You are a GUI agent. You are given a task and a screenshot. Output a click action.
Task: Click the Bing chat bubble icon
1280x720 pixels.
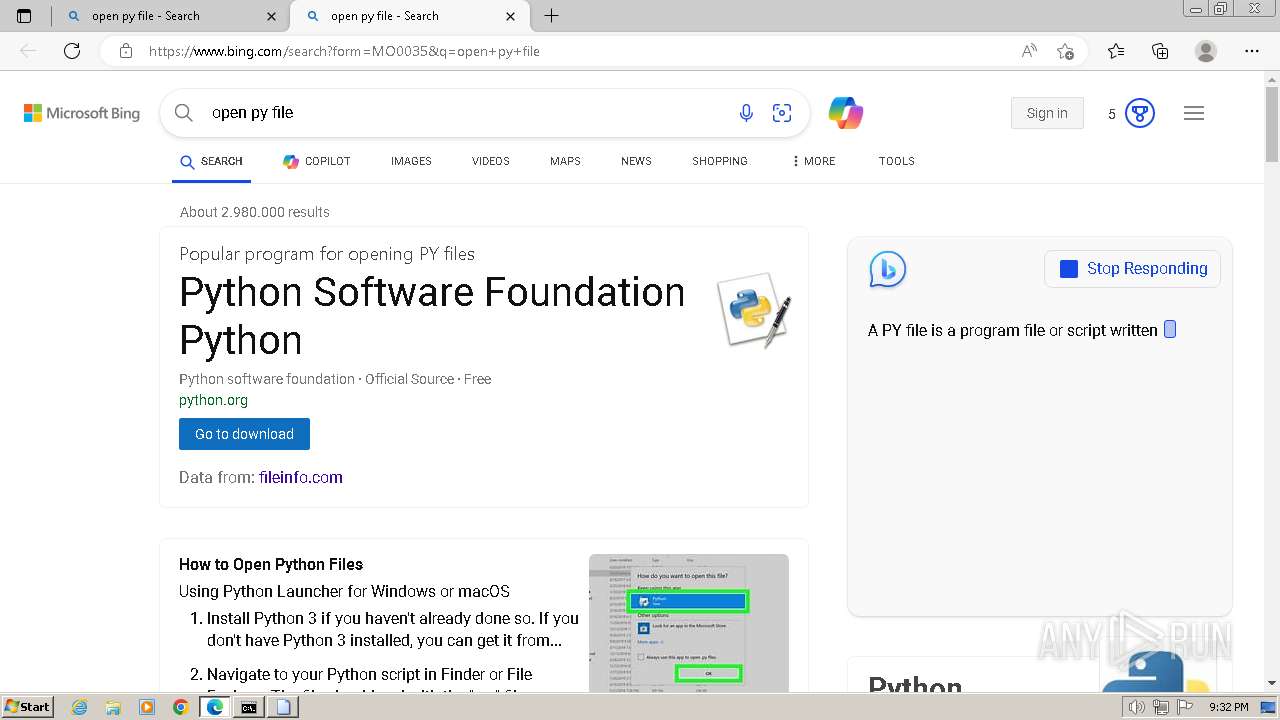click(887, 269)
